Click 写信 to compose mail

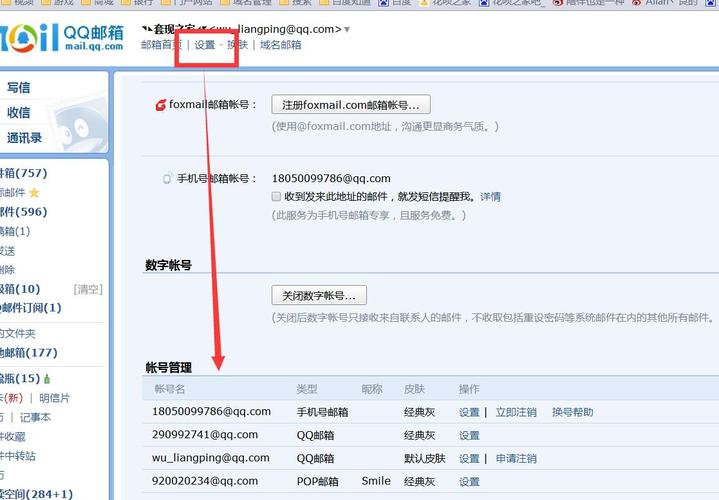click(19, 88)
